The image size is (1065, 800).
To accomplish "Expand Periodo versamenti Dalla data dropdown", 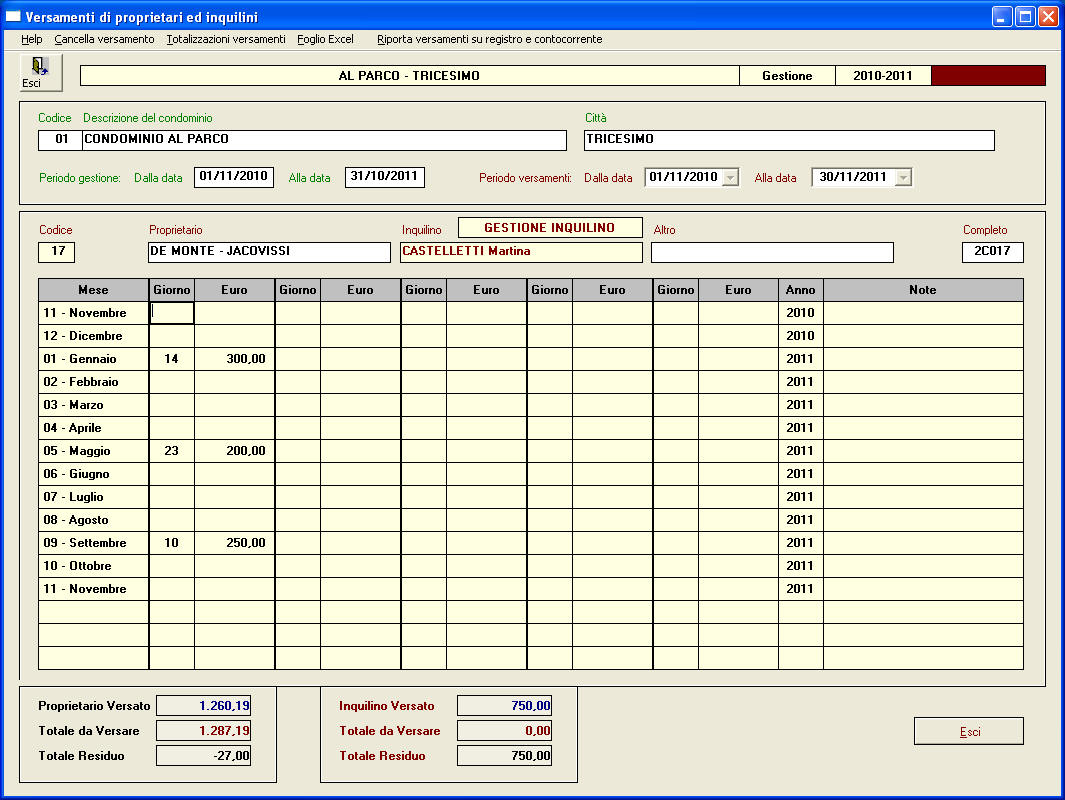I will coord(730,177).
